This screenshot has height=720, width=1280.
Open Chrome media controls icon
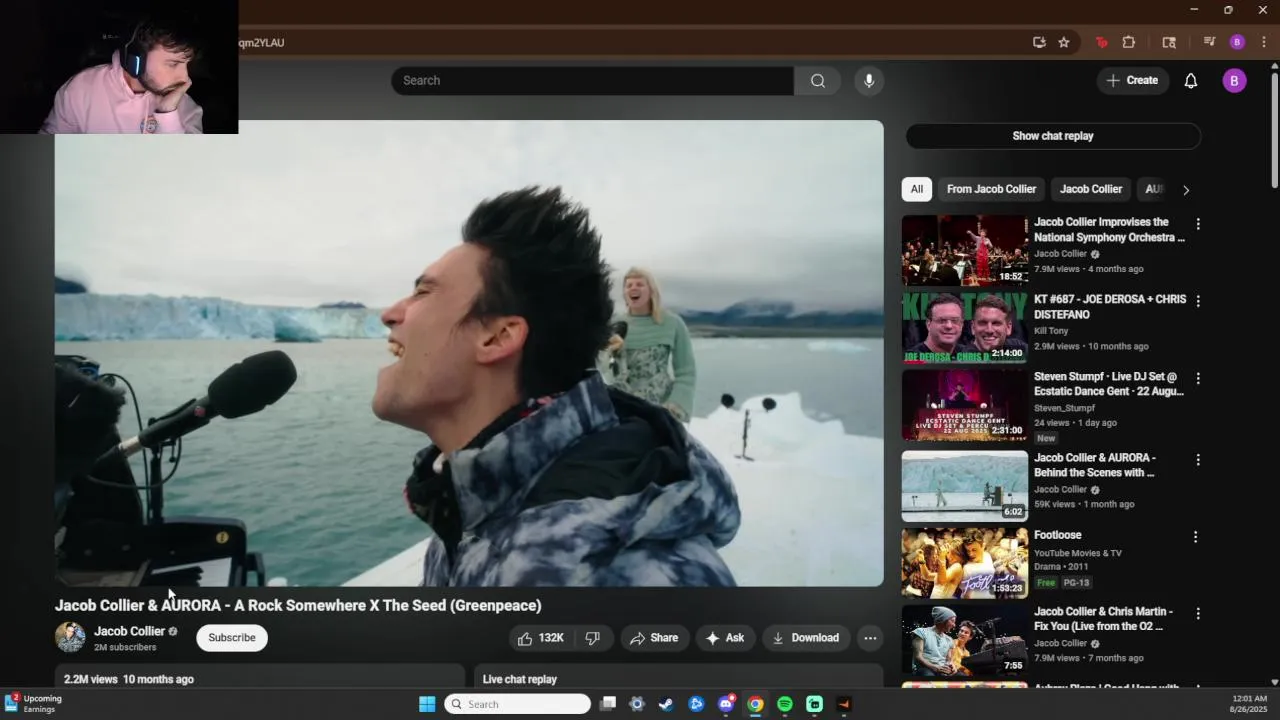(x=1209, y=42)
